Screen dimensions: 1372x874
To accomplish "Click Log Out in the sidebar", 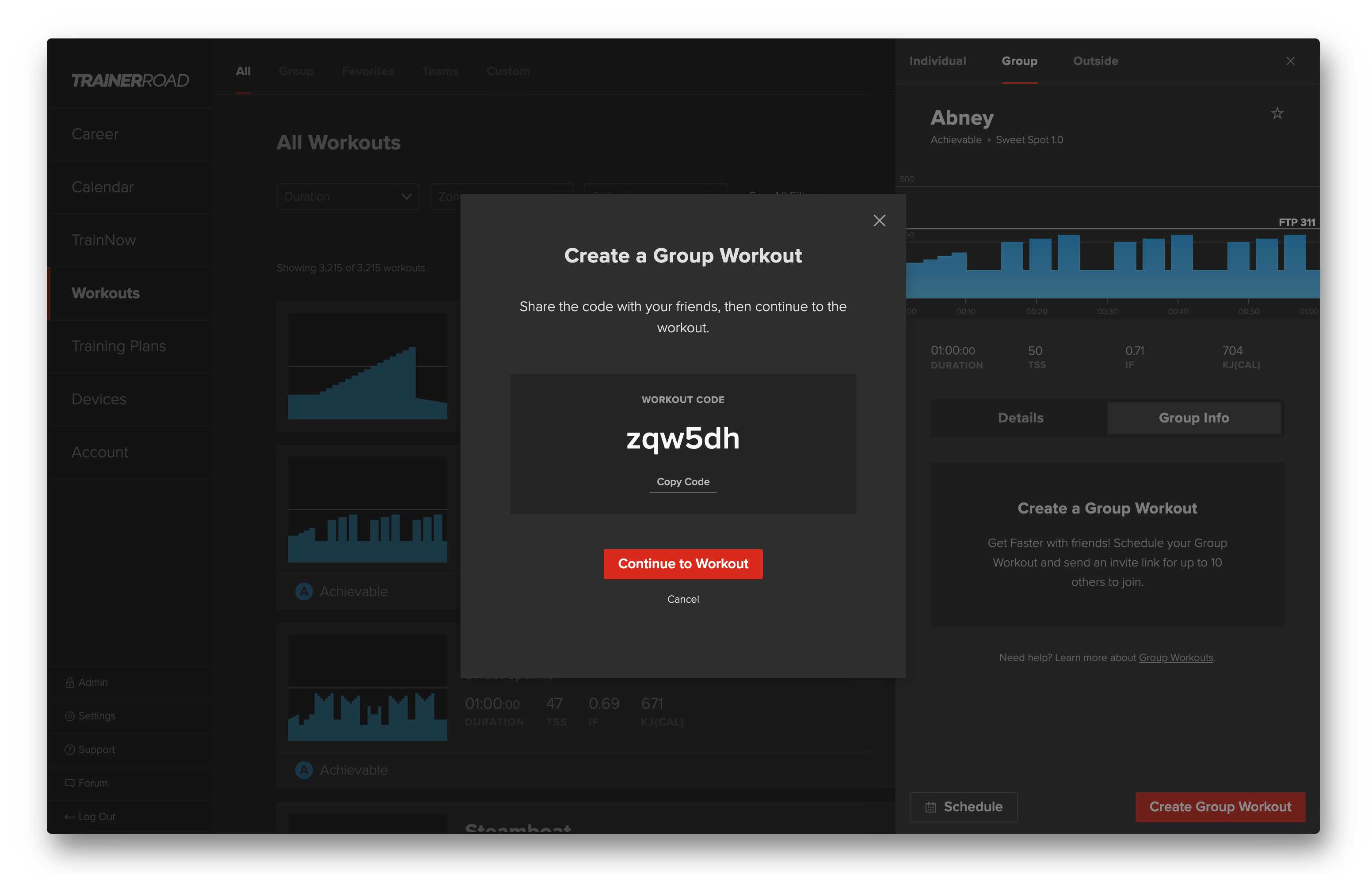I will coord(96,817).
